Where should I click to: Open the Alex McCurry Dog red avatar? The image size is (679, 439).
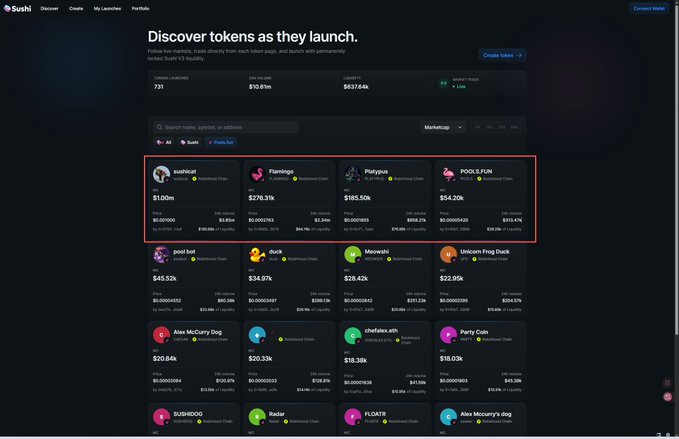pyautogui.click(x=161, y=335)
